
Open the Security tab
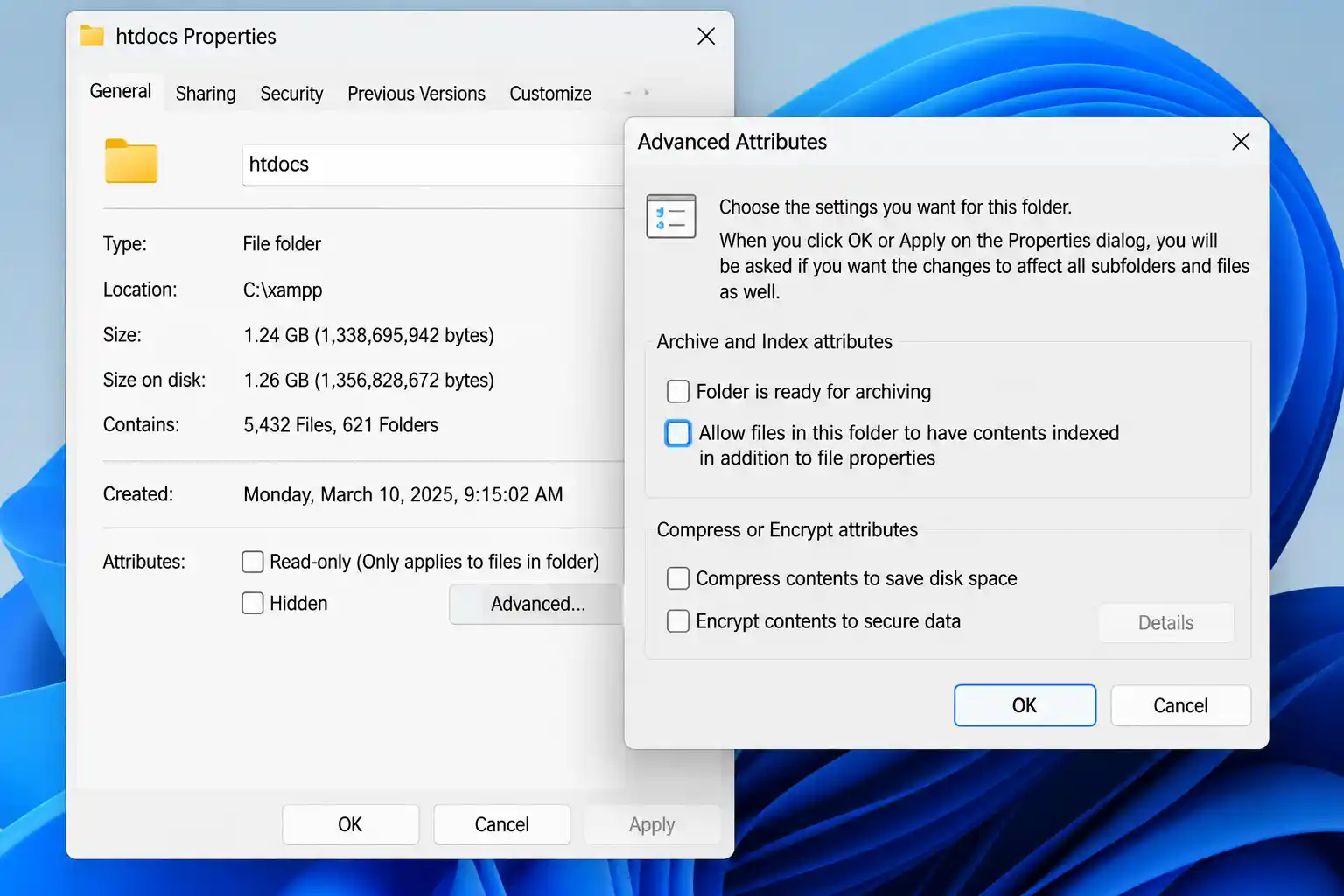tap(291, 94)
